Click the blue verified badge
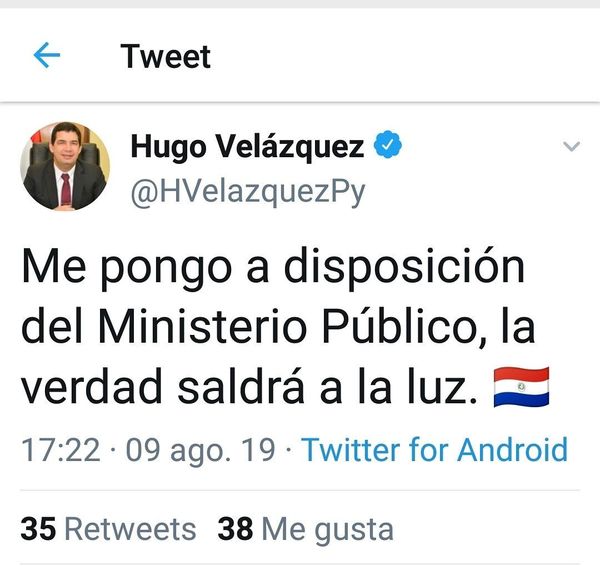Image resolution: width=600 pixels, height=566 pixels. [x=388, y=145]
